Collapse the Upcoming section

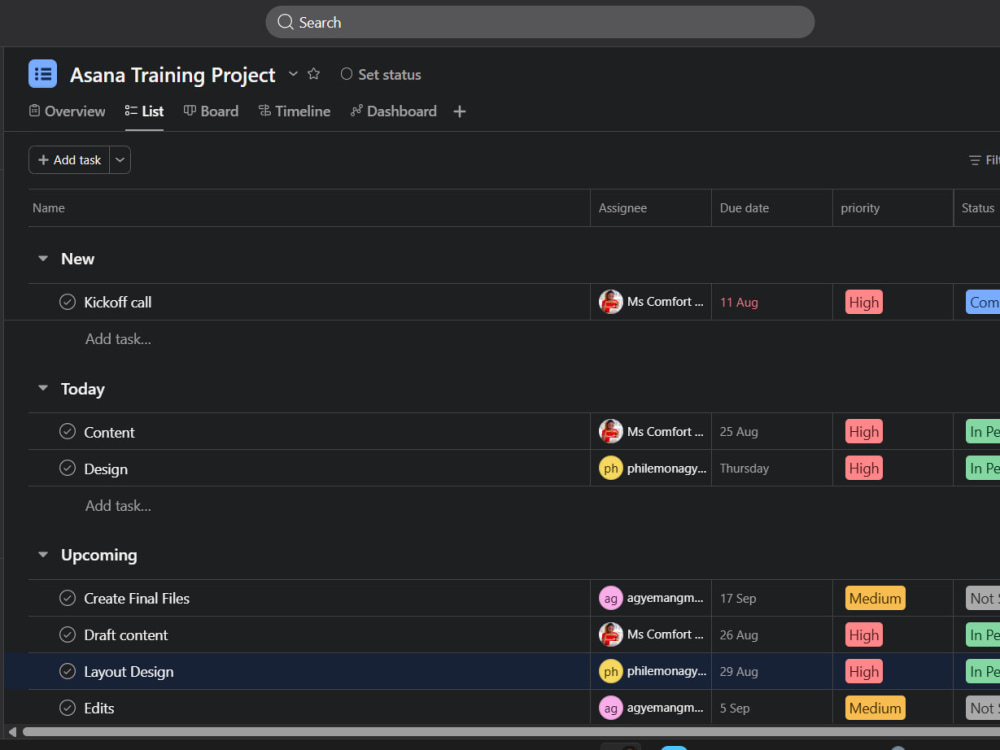(x=43, y=554)
